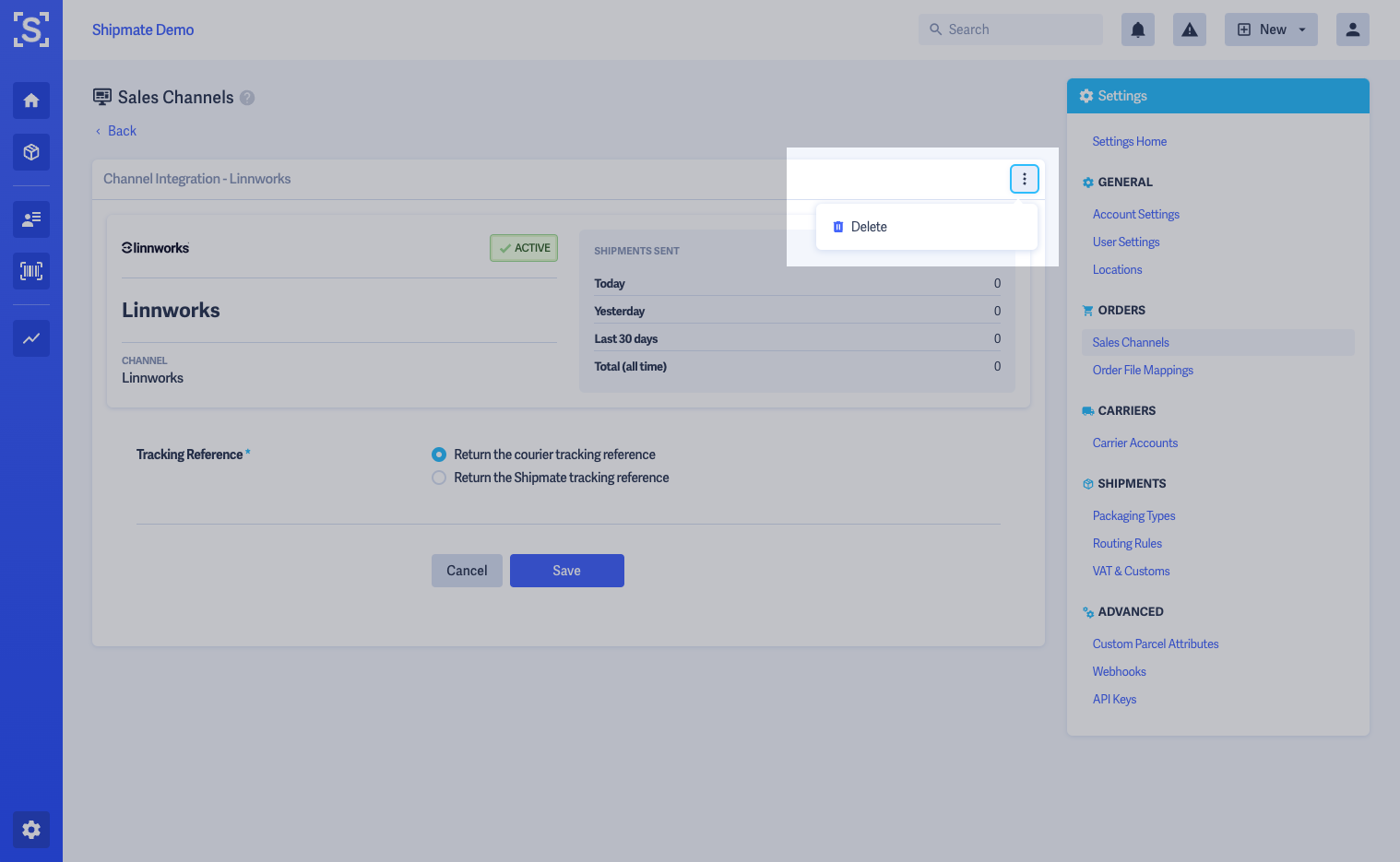Click the three-dot options menu button
This screenshot has height=862, width=1400.
[1025, 179]
